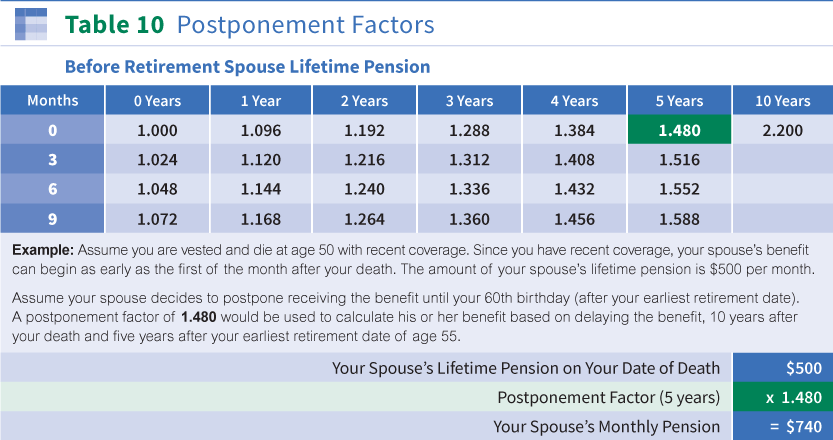
Task: Click the blue table icon beside the title
Action: [31, 24]
